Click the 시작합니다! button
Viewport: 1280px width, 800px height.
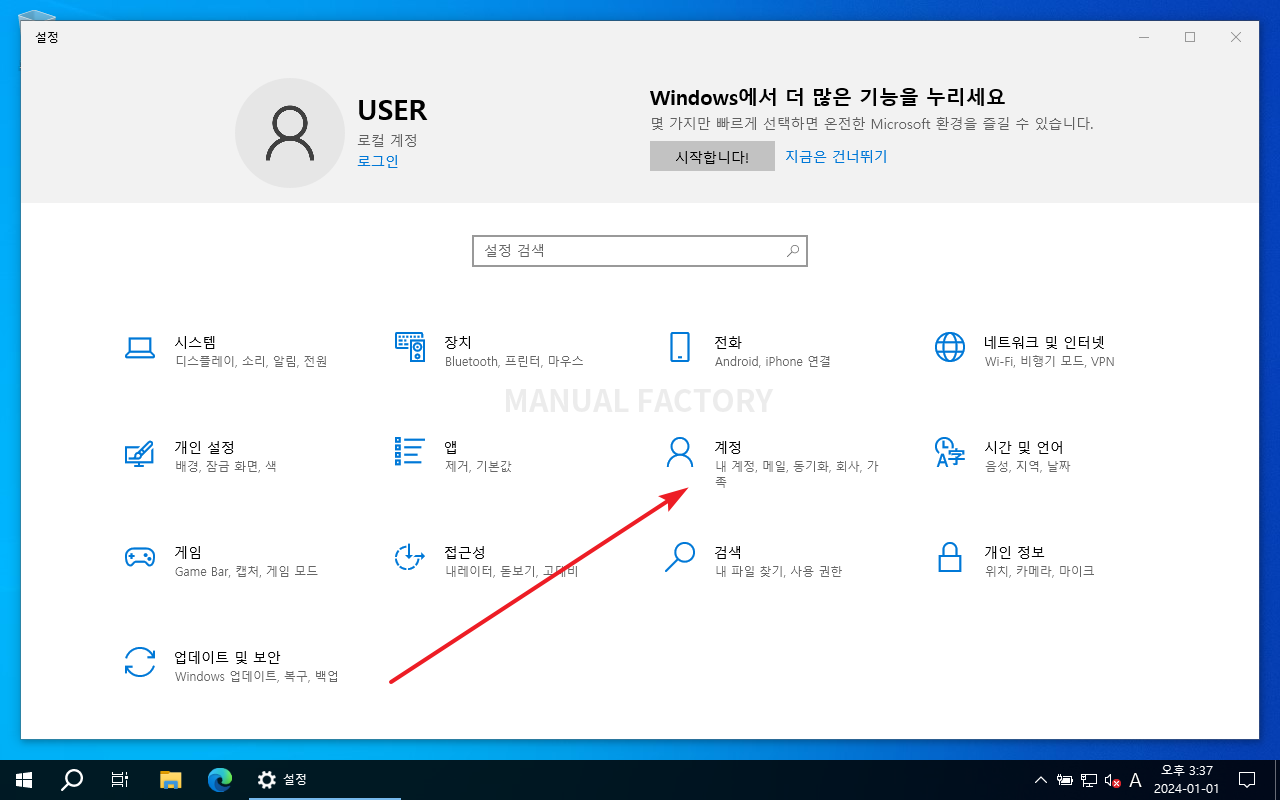pyautogui.click(x=712, y=156)
